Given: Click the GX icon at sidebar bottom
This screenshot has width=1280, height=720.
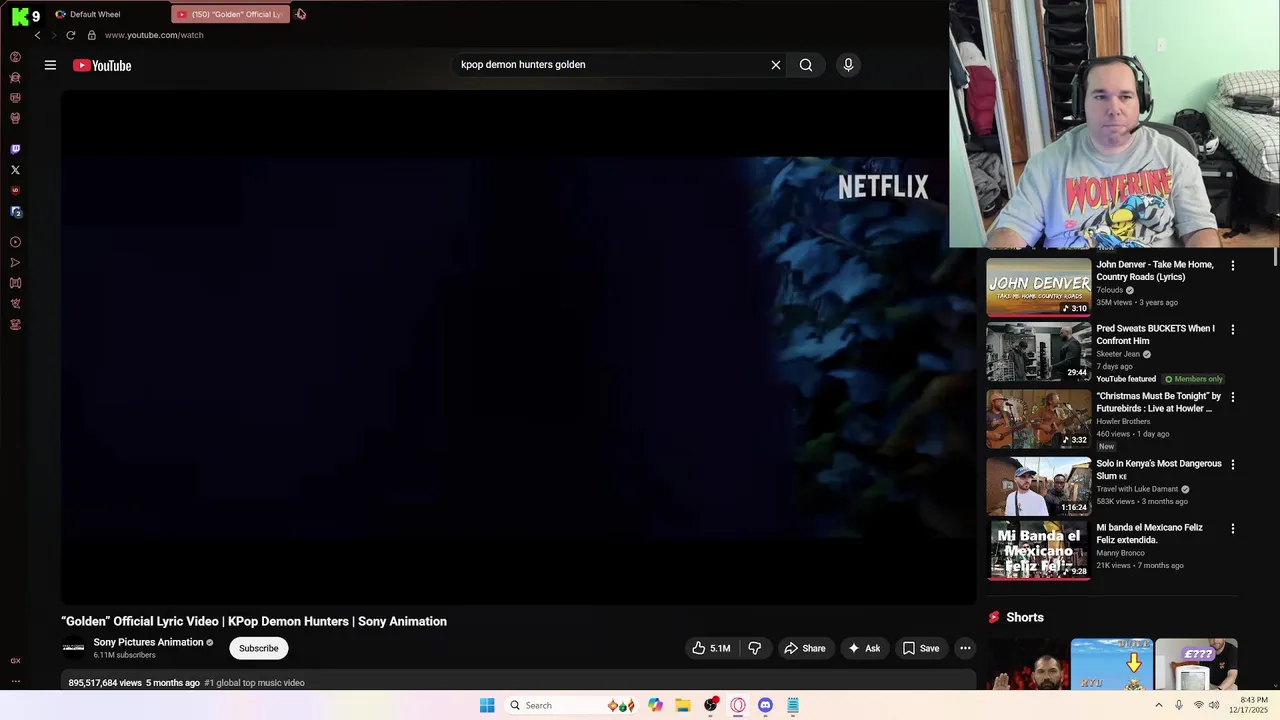Looking at the screenshot, I should pyautogui.click(x=15, y=661).
